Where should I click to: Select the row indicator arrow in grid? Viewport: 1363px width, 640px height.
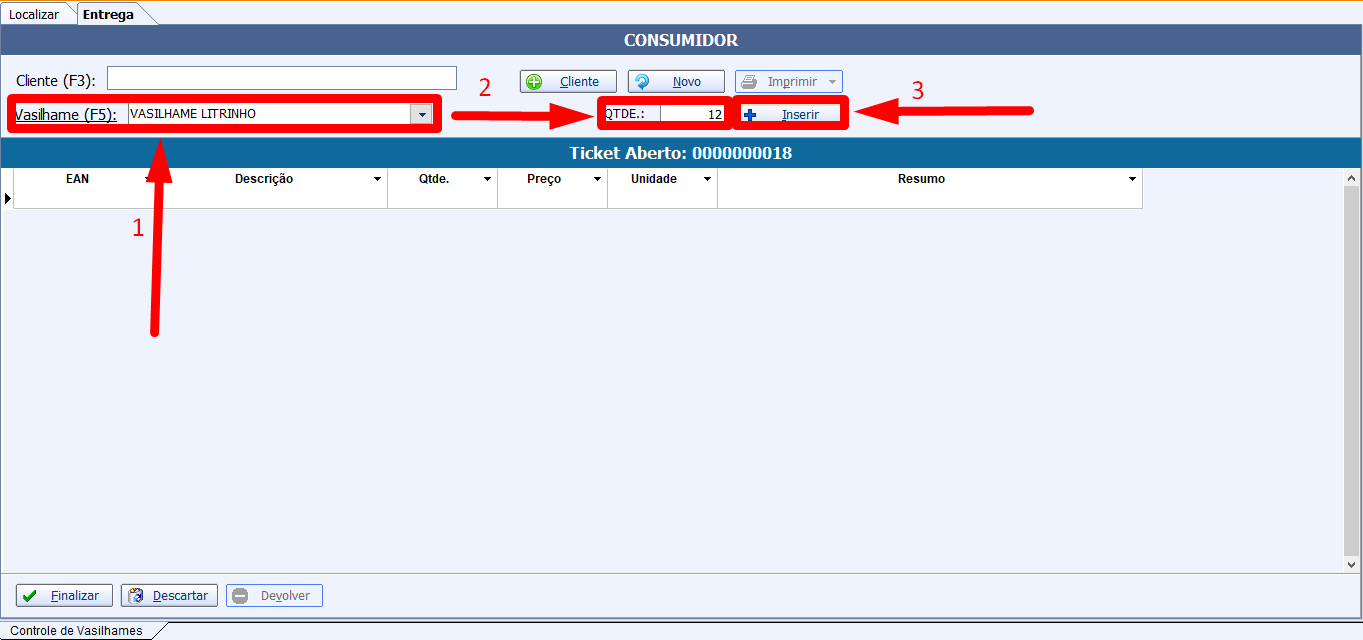tap(8, 199)
